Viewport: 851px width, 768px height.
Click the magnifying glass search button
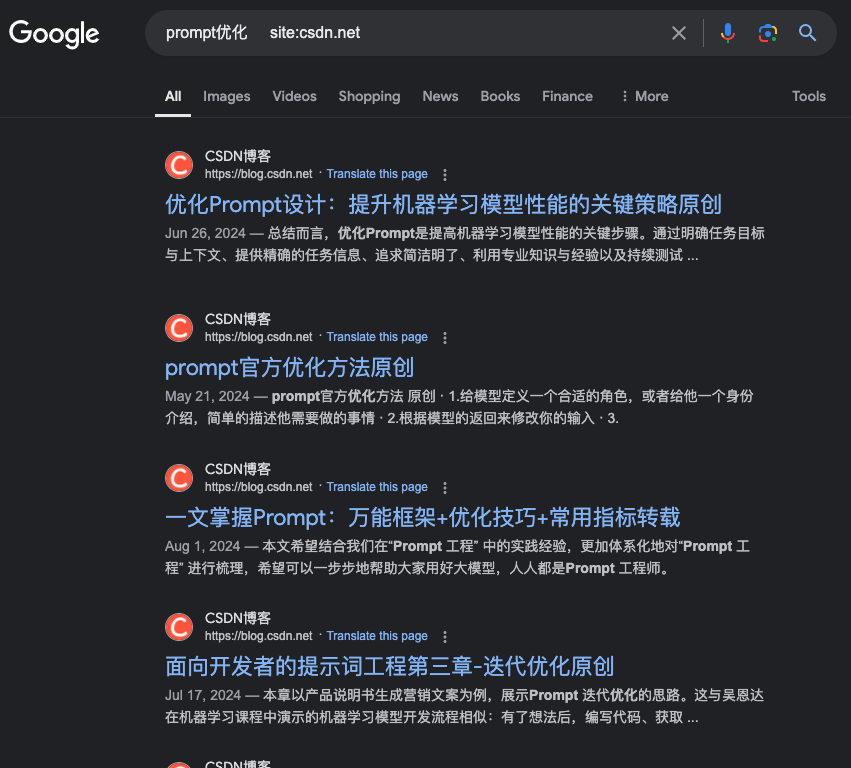(x=807, y=33)
